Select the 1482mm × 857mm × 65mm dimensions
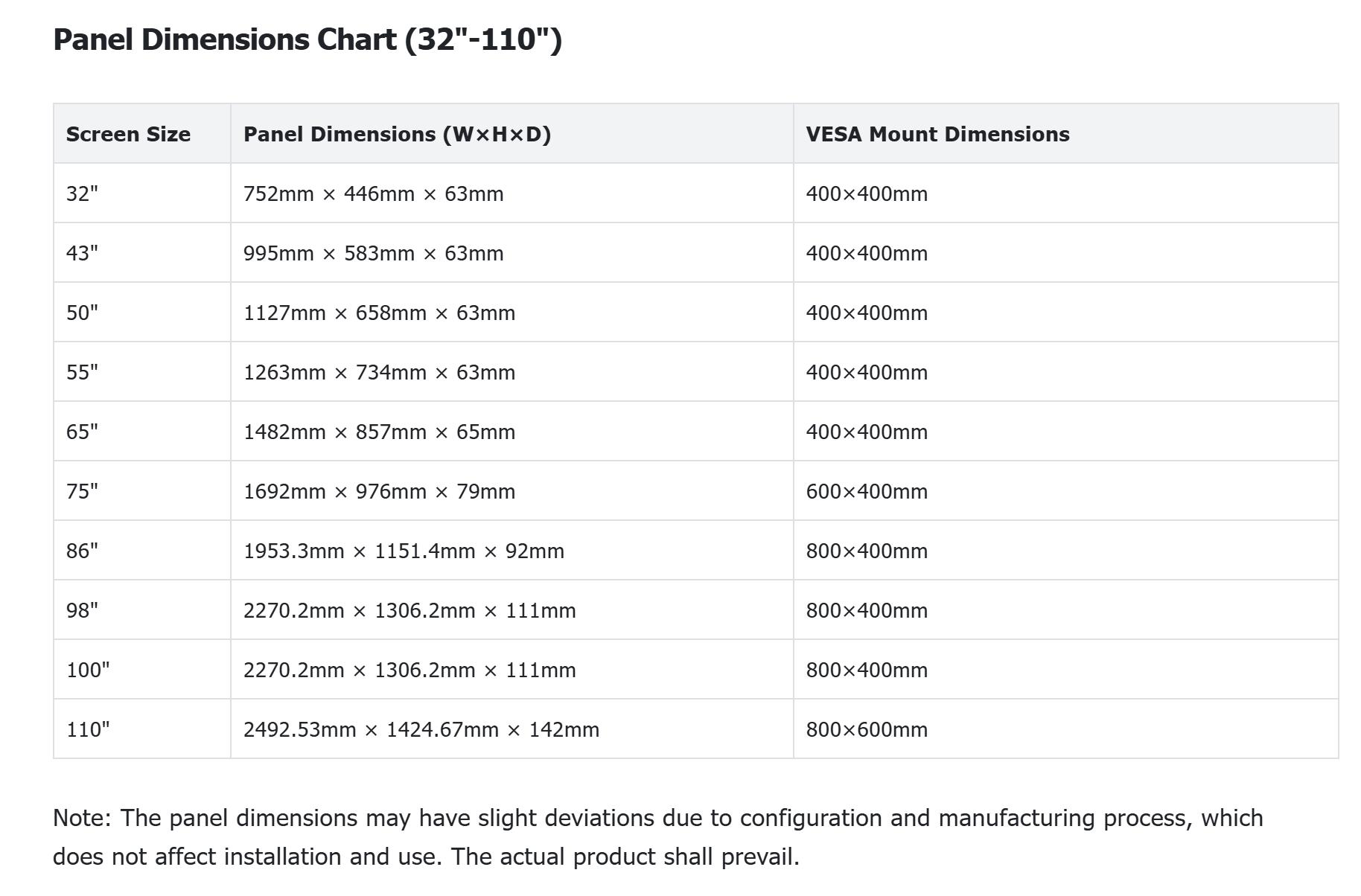Screen dimensions: 1361x896 click(379, 432)
